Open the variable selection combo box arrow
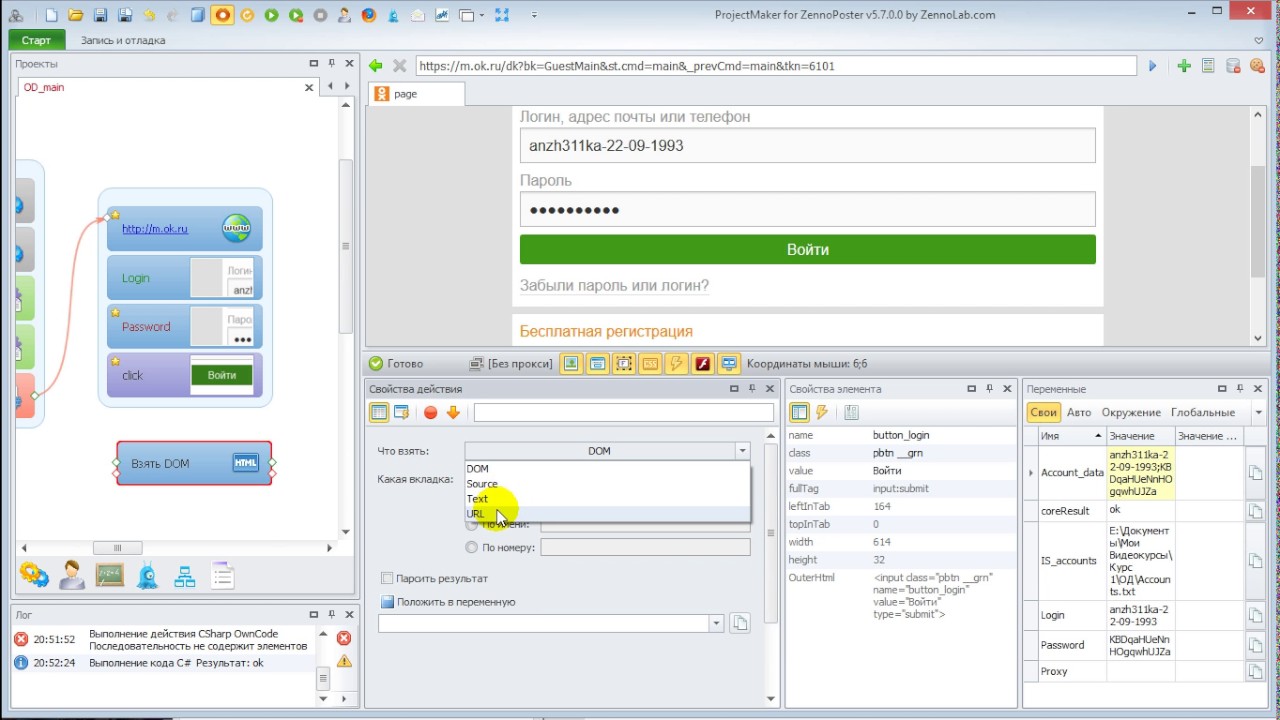The height and width of the screenshot is (720, 1280). (x=716, y=623)
